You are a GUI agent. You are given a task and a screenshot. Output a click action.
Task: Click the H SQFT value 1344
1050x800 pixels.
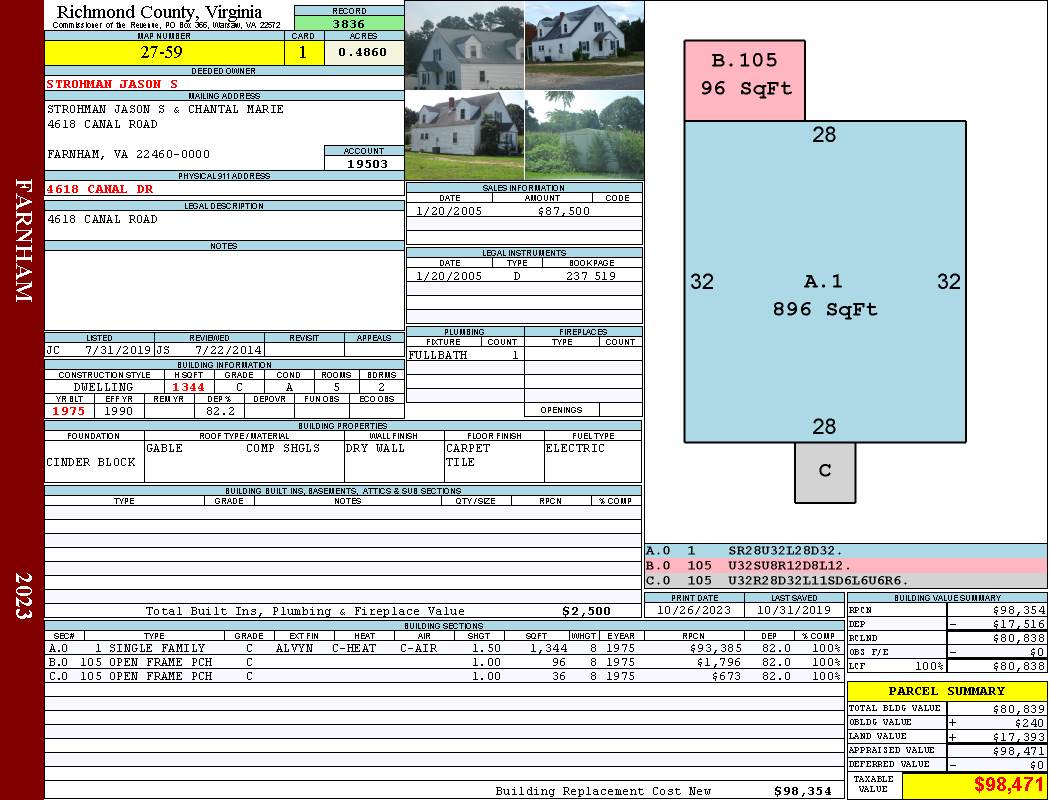point(188,387)
